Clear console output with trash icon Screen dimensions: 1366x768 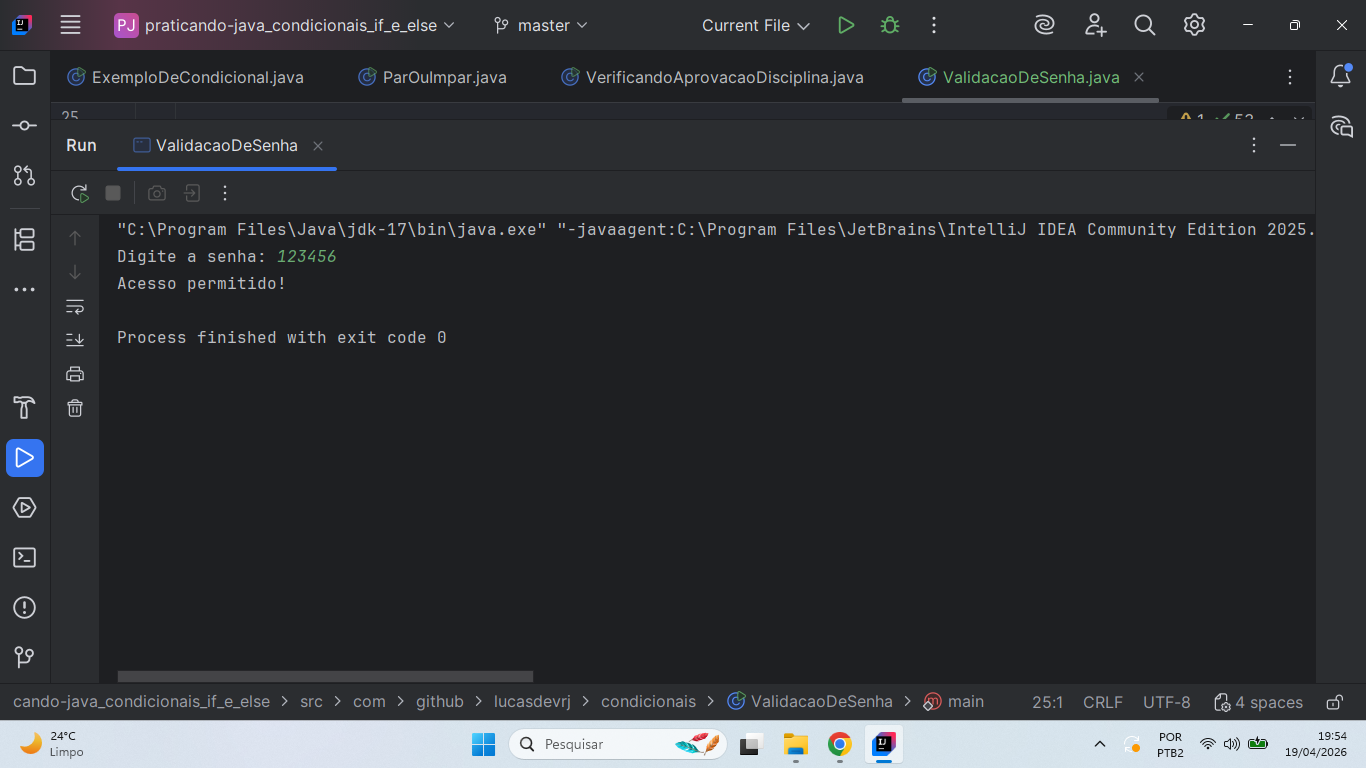click(75, 408)
